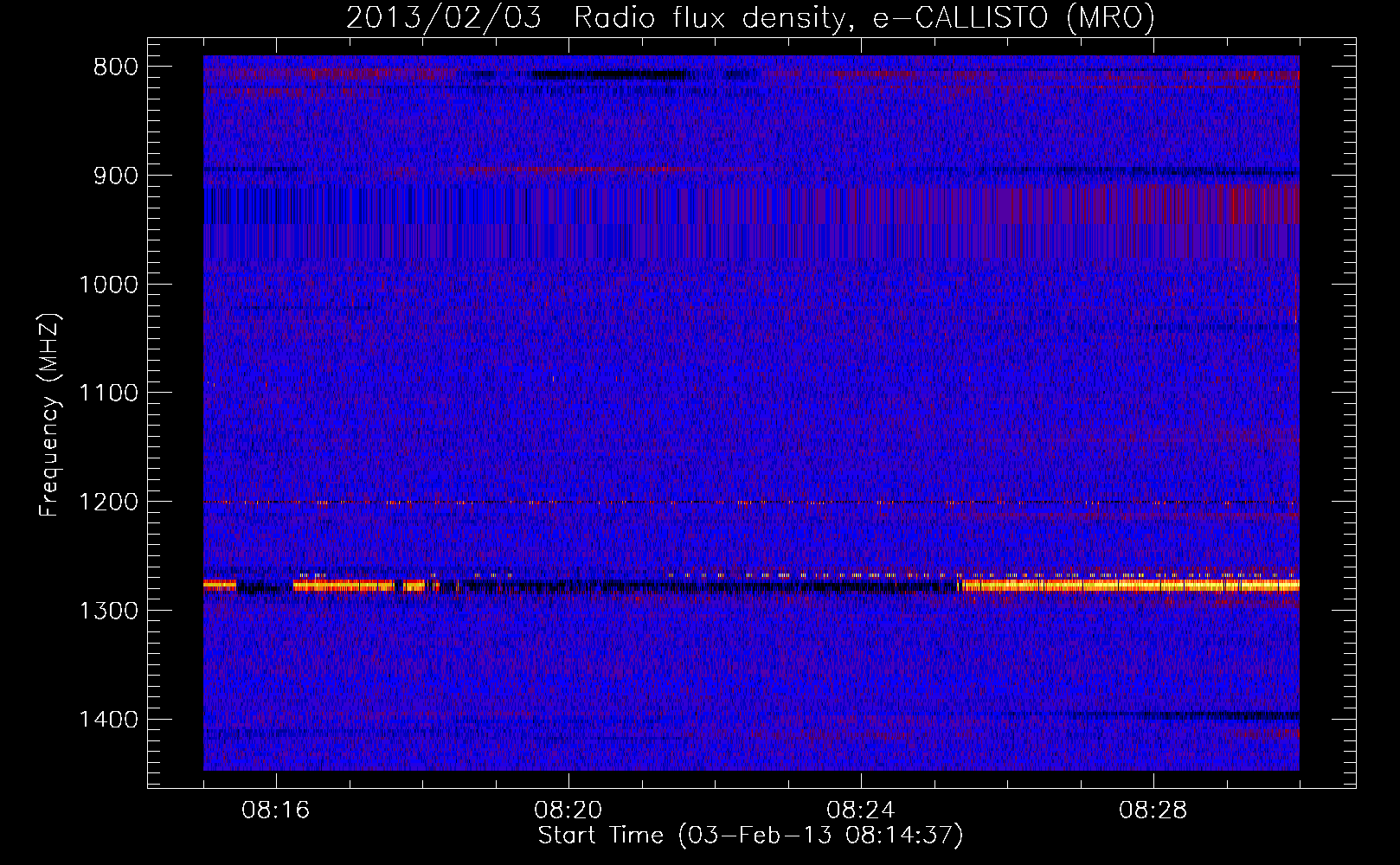Select the 1200 frequency axis label
This screenshot has width=1400, height=865.
(x=108, y=503)
